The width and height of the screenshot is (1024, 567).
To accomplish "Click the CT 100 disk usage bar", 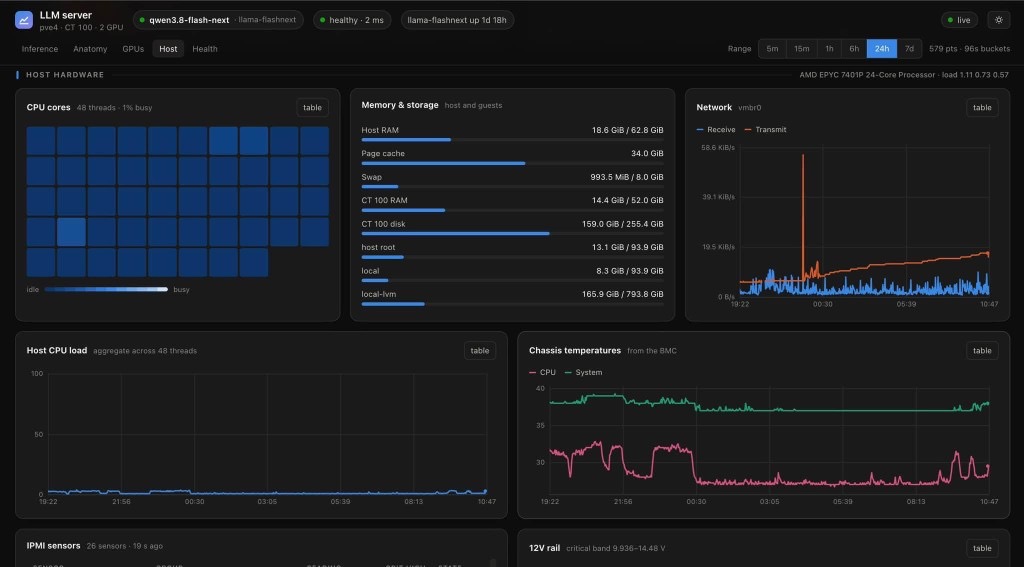I will [x=512, y=234].
